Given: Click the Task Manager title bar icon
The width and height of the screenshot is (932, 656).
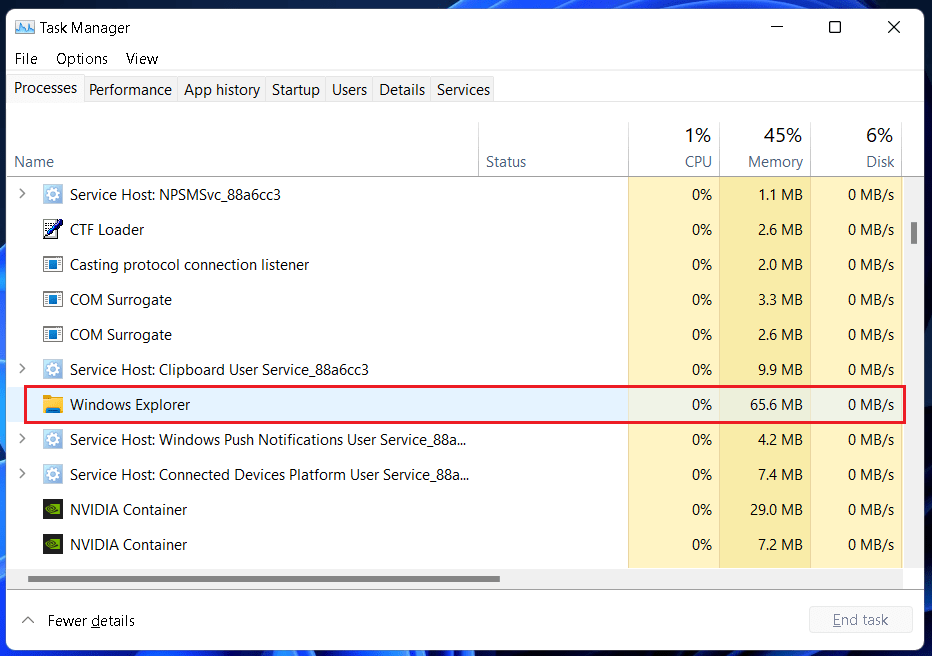Looking at the screenshot, I should (24, 27).
